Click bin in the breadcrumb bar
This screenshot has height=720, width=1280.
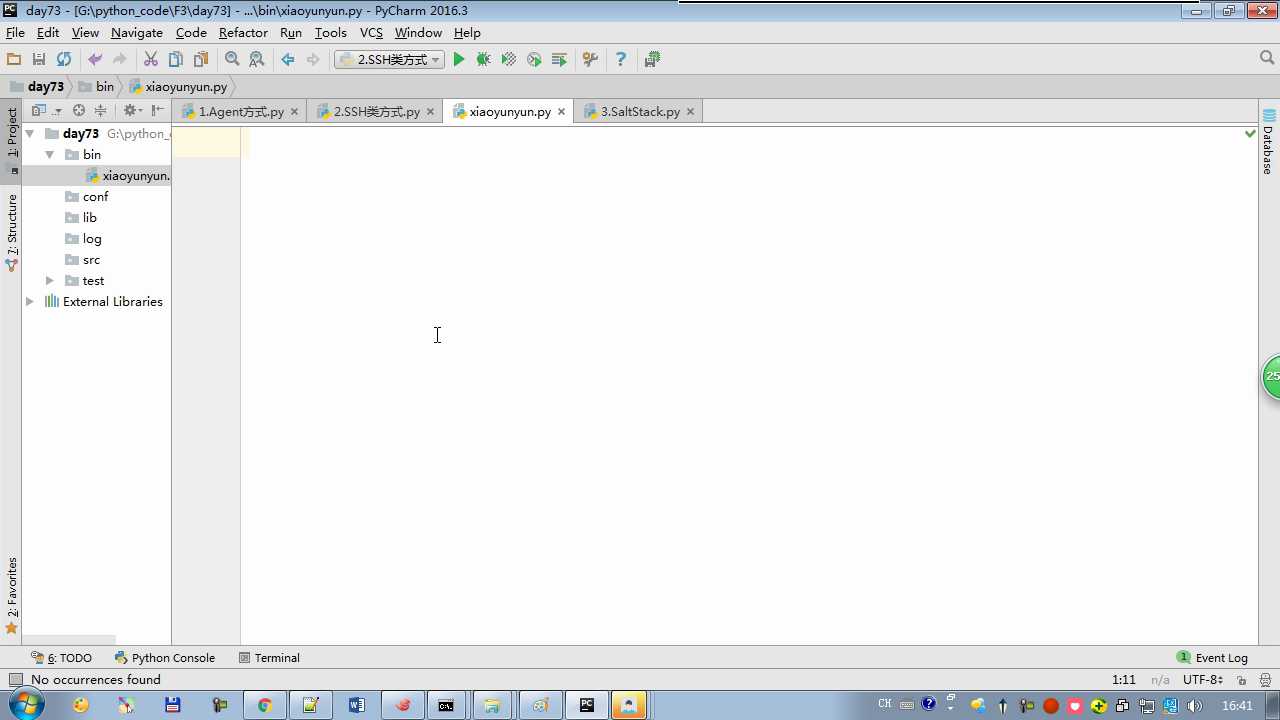click(96, 87)
